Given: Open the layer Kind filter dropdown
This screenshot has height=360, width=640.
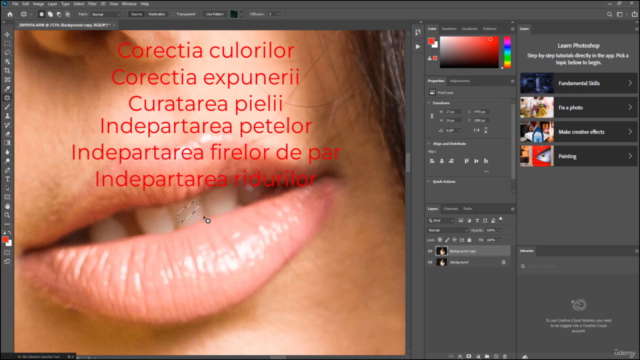Looking at the screenshot, I should pos(441,221).
